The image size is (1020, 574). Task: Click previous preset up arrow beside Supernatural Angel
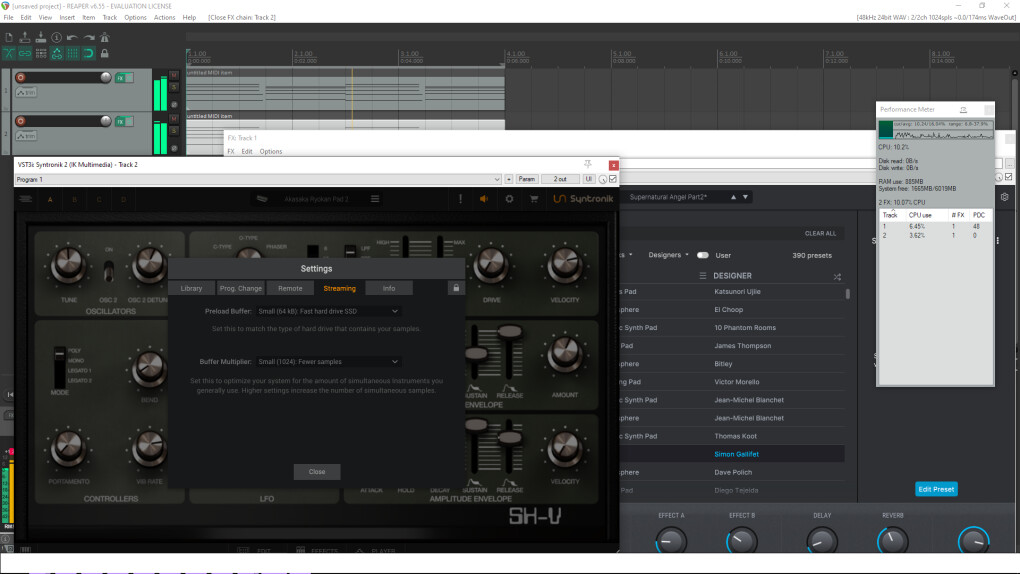coord(733,197)
